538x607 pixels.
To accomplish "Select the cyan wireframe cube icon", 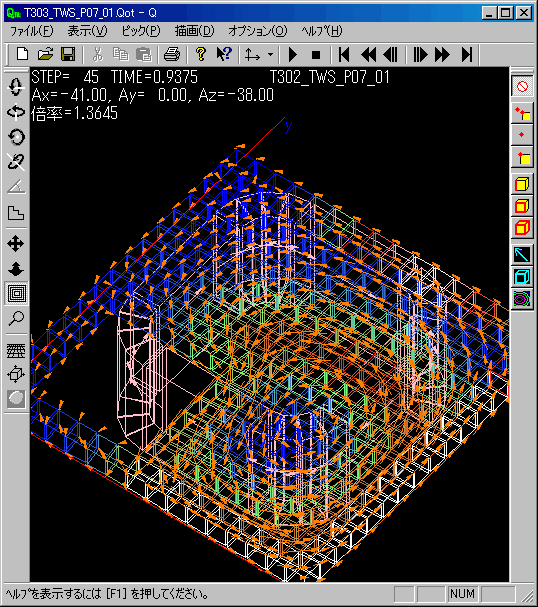I will (522, 276).
